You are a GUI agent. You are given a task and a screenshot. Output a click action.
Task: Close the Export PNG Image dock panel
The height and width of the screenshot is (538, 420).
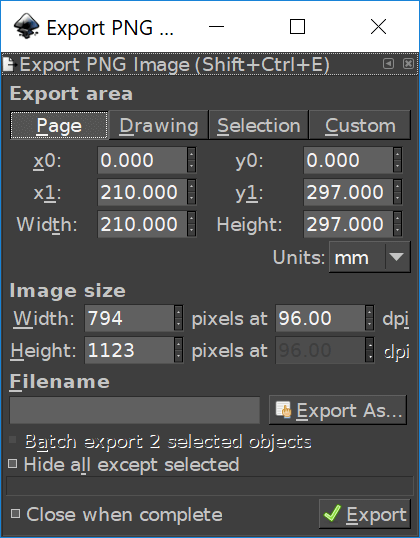point(408,63)
